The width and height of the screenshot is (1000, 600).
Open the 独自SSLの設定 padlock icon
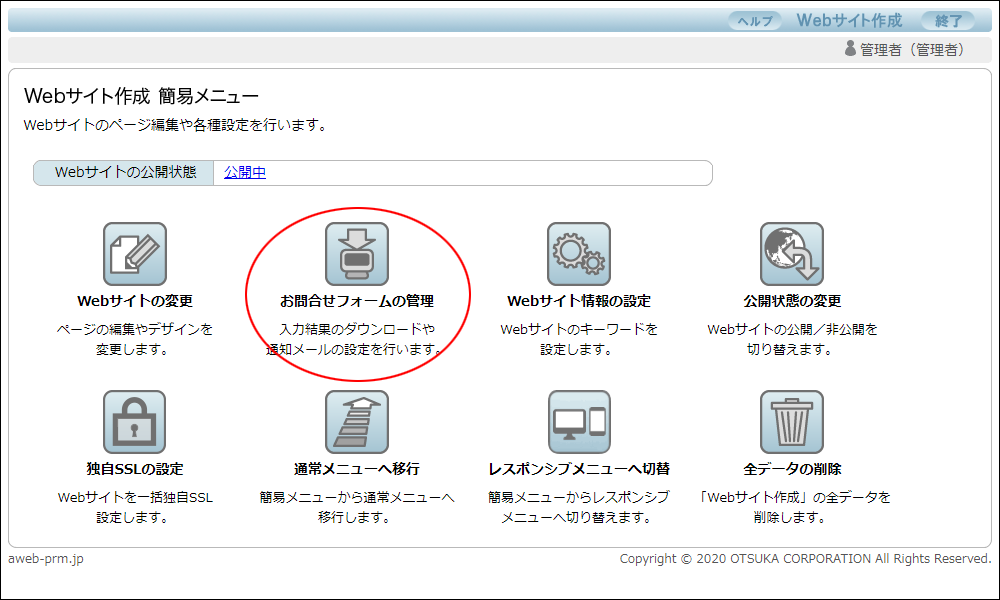point(134,422)
